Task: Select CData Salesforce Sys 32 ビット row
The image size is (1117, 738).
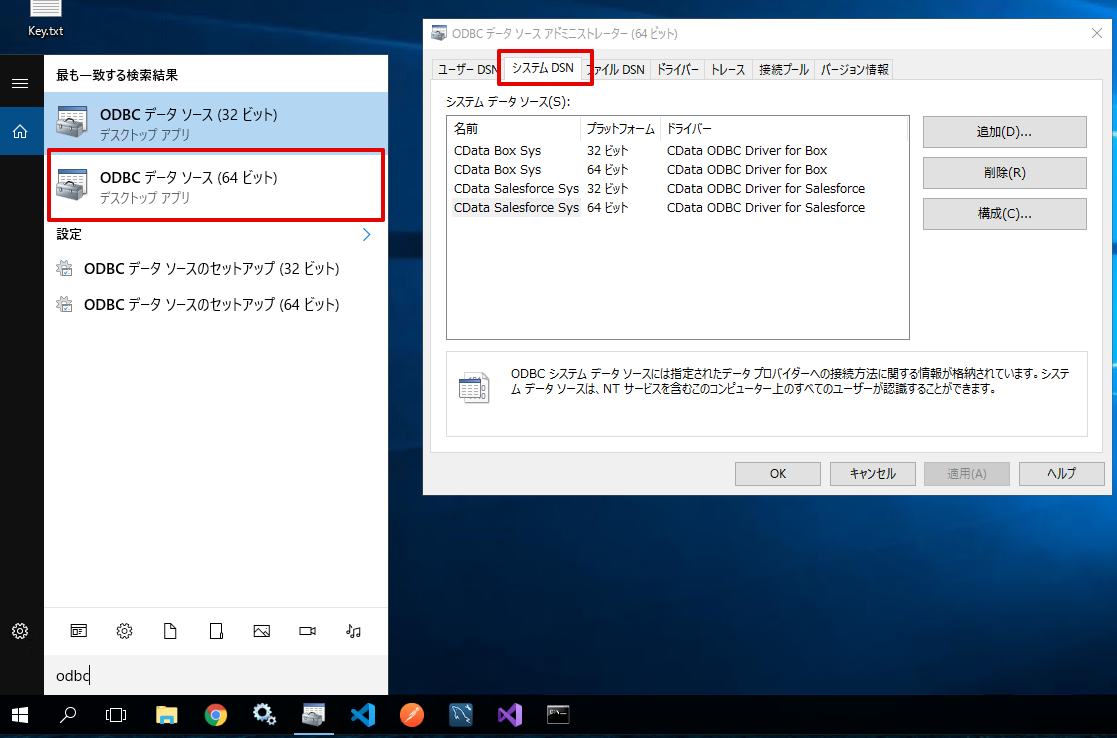Action: [x=677, y=188]
